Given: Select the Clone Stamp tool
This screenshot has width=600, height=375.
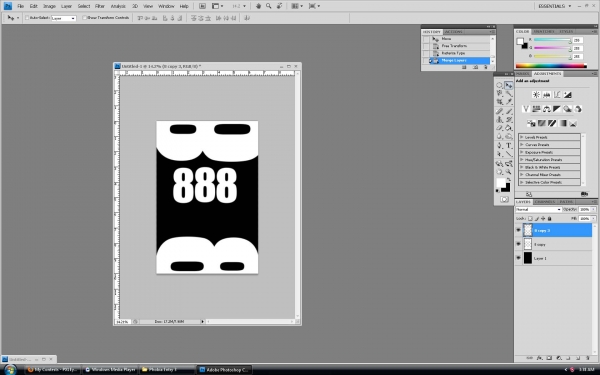Looking at the screenshot, I should (x=499, y=119).
